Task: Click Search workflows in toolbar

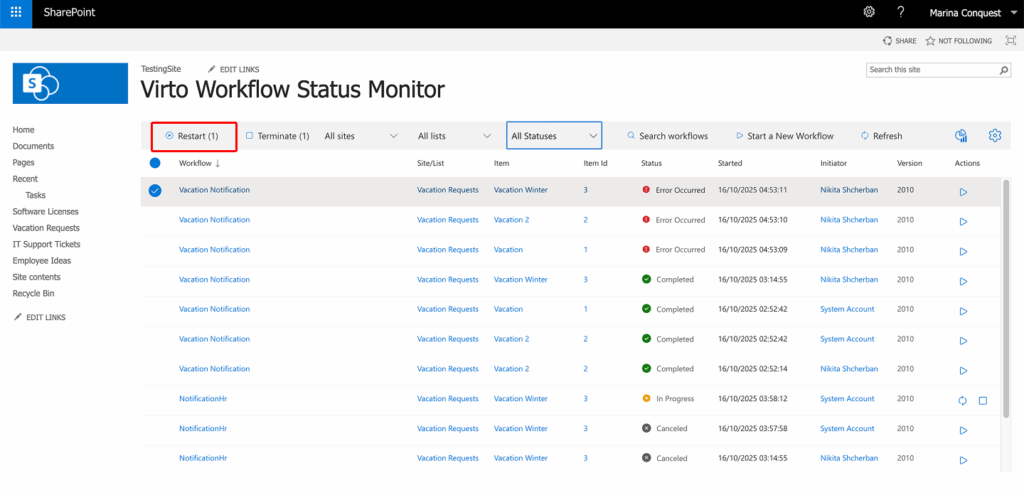Action: [x=667, y=136]
